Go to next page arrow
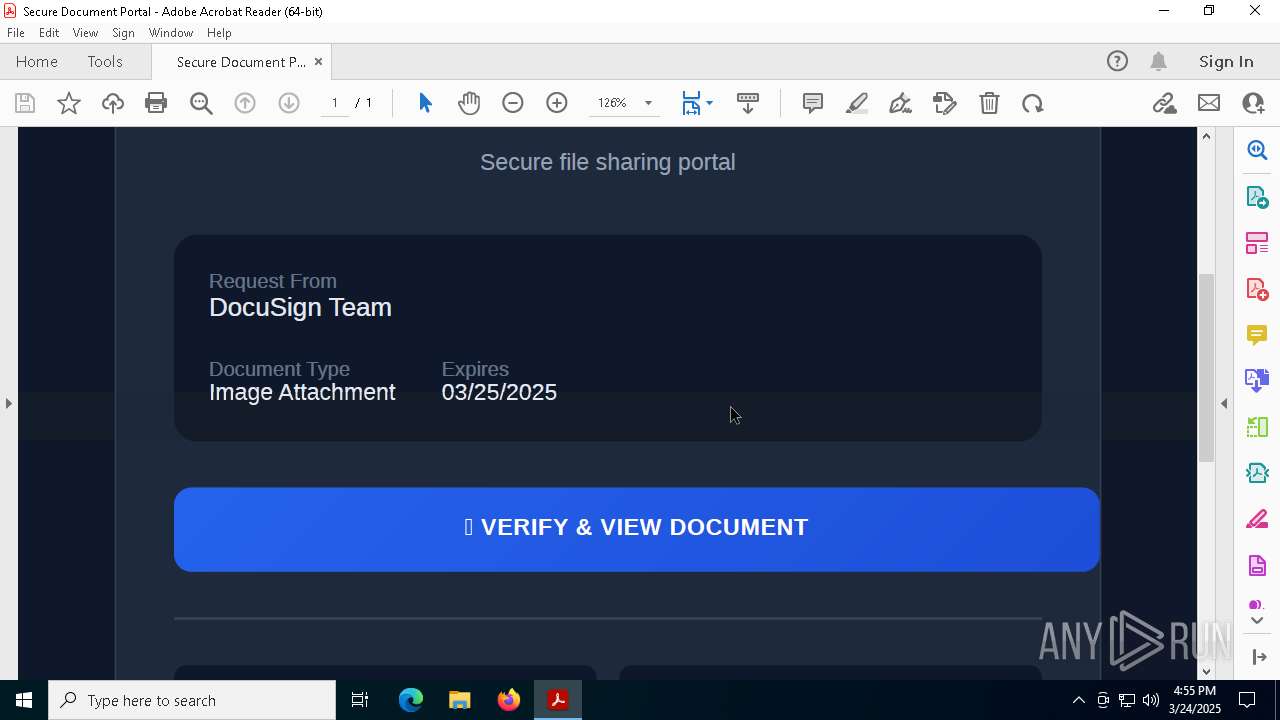Viewport: 1280px width, 720px height. (x=289, y=103)
